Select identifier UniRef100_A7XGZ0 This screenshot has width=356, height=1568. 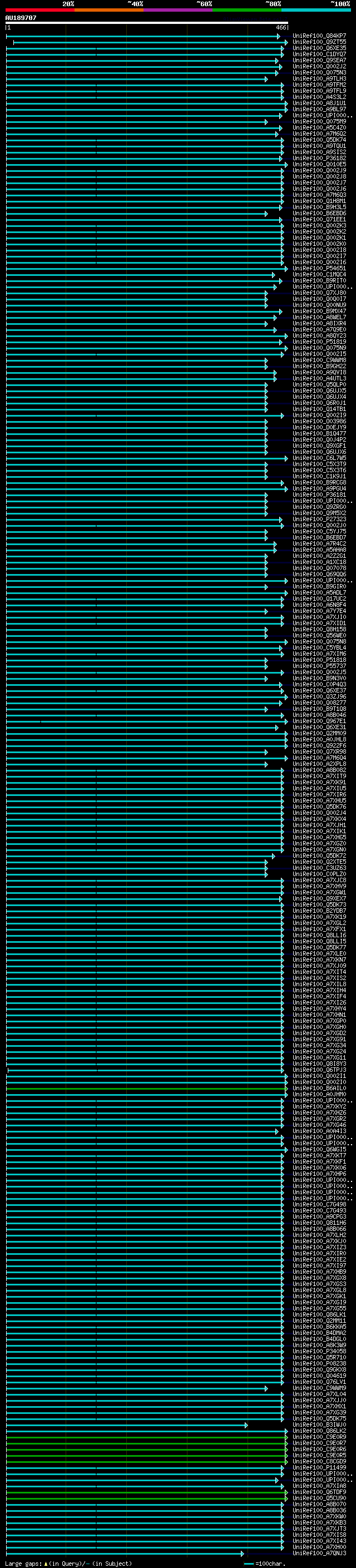[x=319, y=843]
